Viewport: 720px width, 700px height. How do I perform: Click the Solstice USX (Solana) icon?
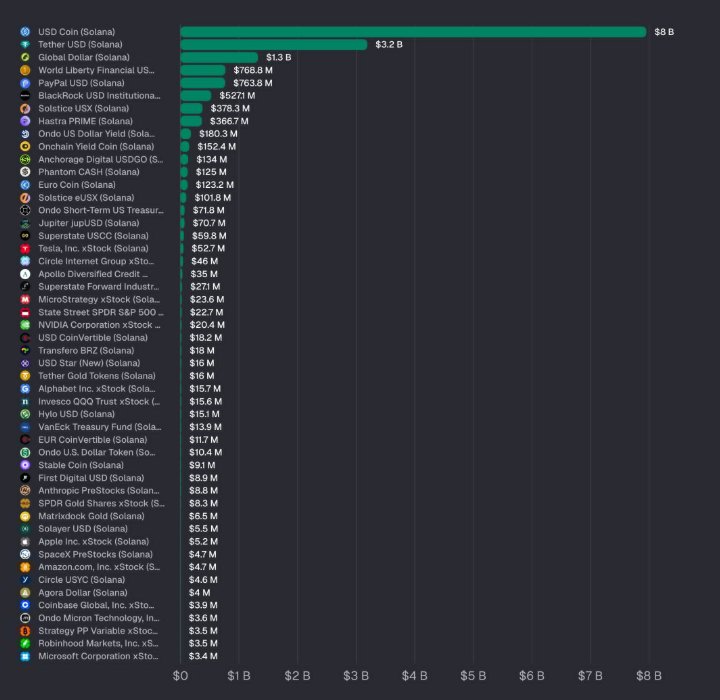pyautogui.click(x=25, y=108)
